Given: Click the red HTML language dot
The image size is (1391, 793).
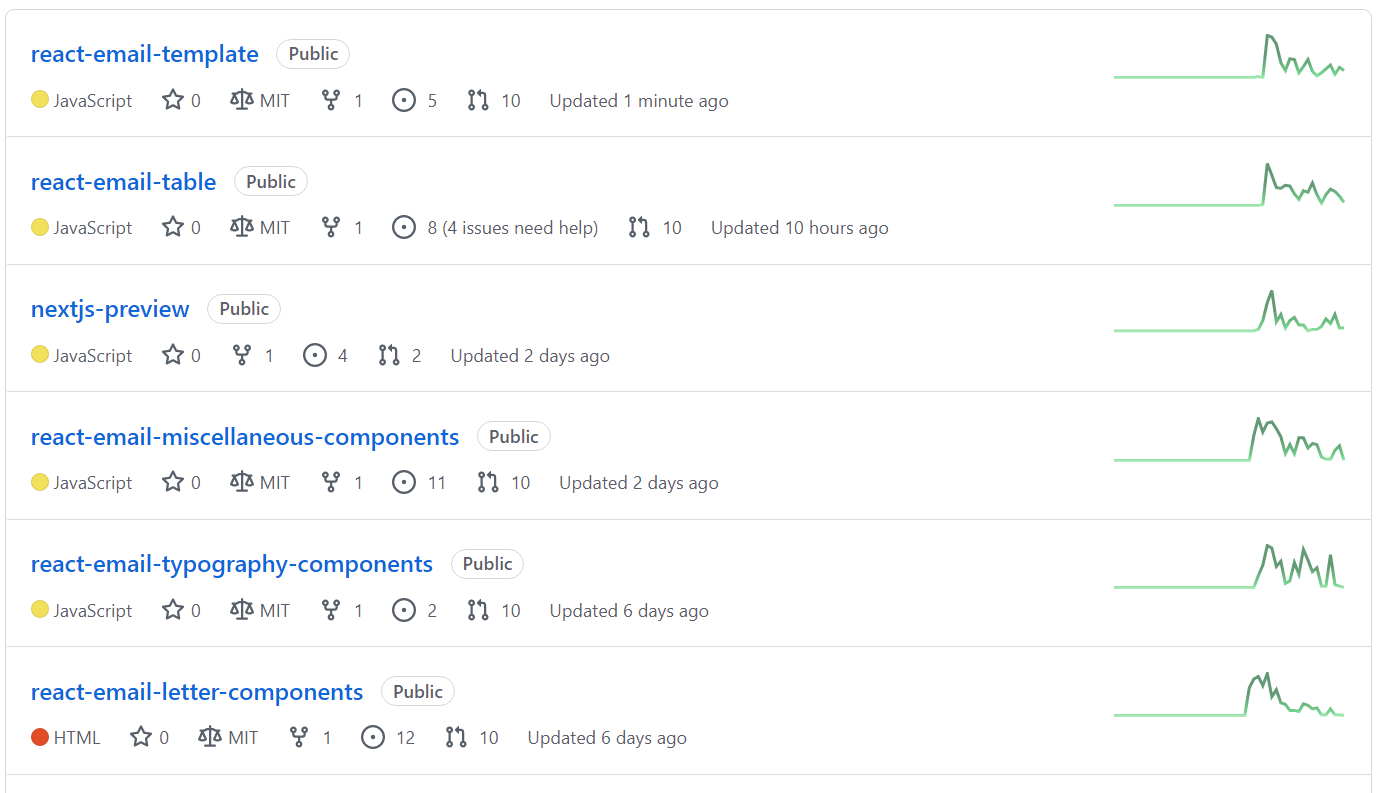Looking at the screenshot, I should coord(40,737).
